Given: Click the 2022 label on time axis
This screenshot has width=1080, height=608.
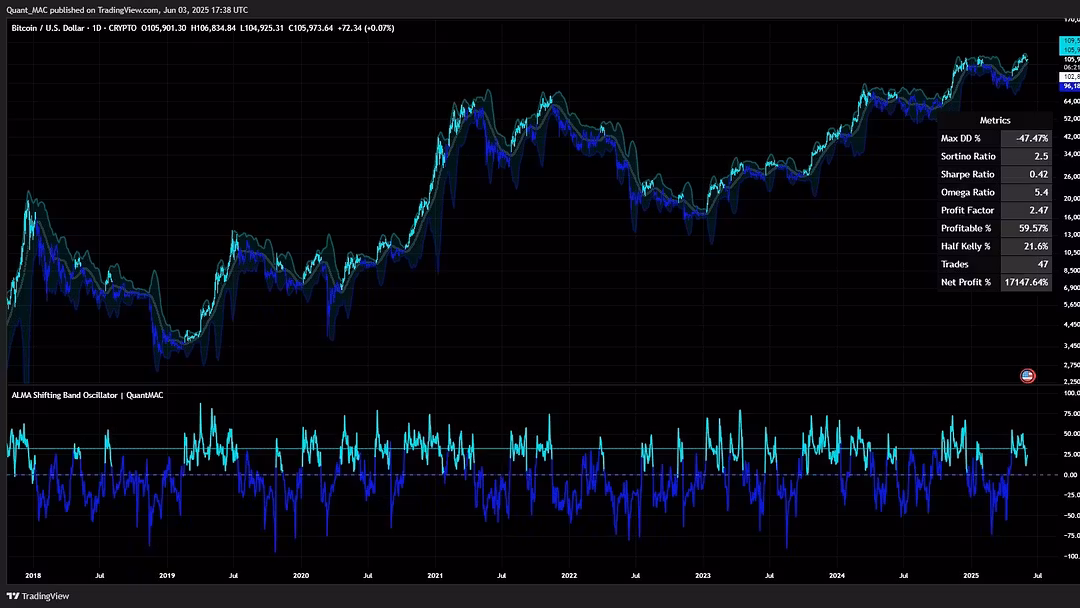Looking at the screenshot, I should pos(569,575).
